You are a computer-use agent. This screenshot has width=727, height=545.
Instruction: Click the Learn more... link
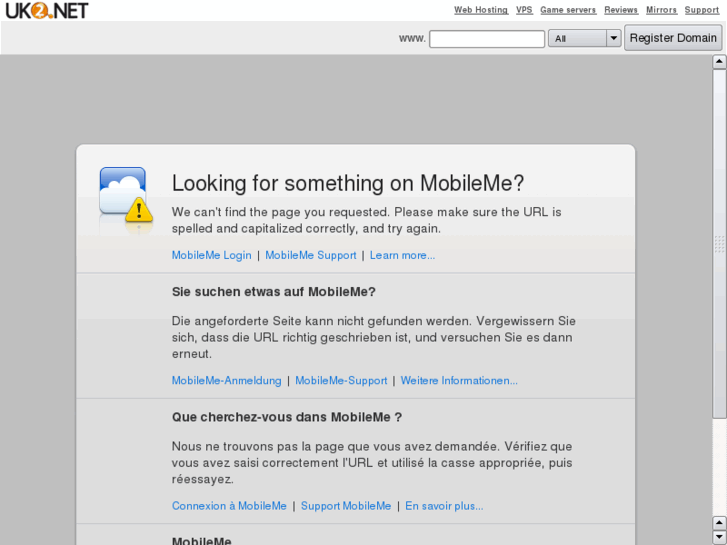(402, 255)
